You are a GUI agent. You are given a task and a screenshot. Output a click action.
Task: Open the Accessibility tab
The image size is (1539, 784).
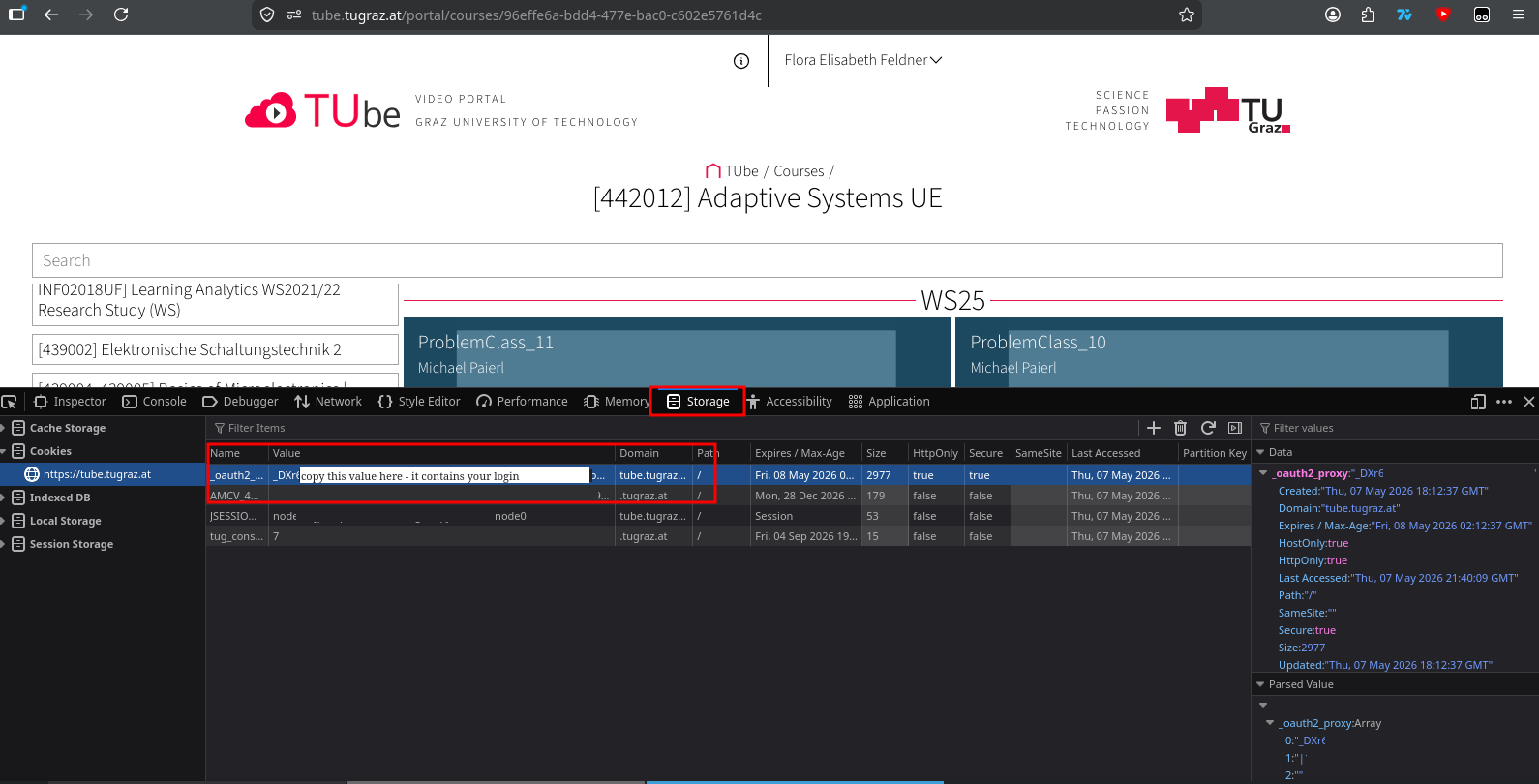tap(789, 402)
